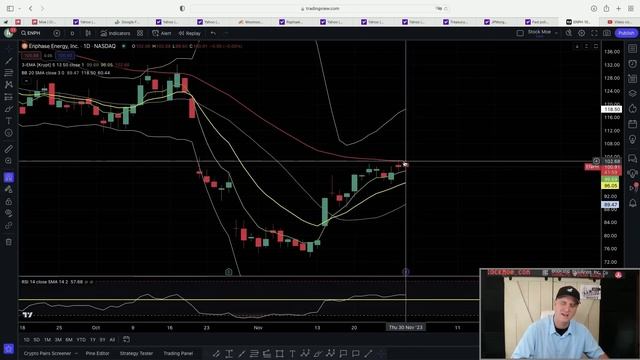This screenshot has width=640, height=360.
Task: Set the 3M date range
Action: click(x=58, y=340)
